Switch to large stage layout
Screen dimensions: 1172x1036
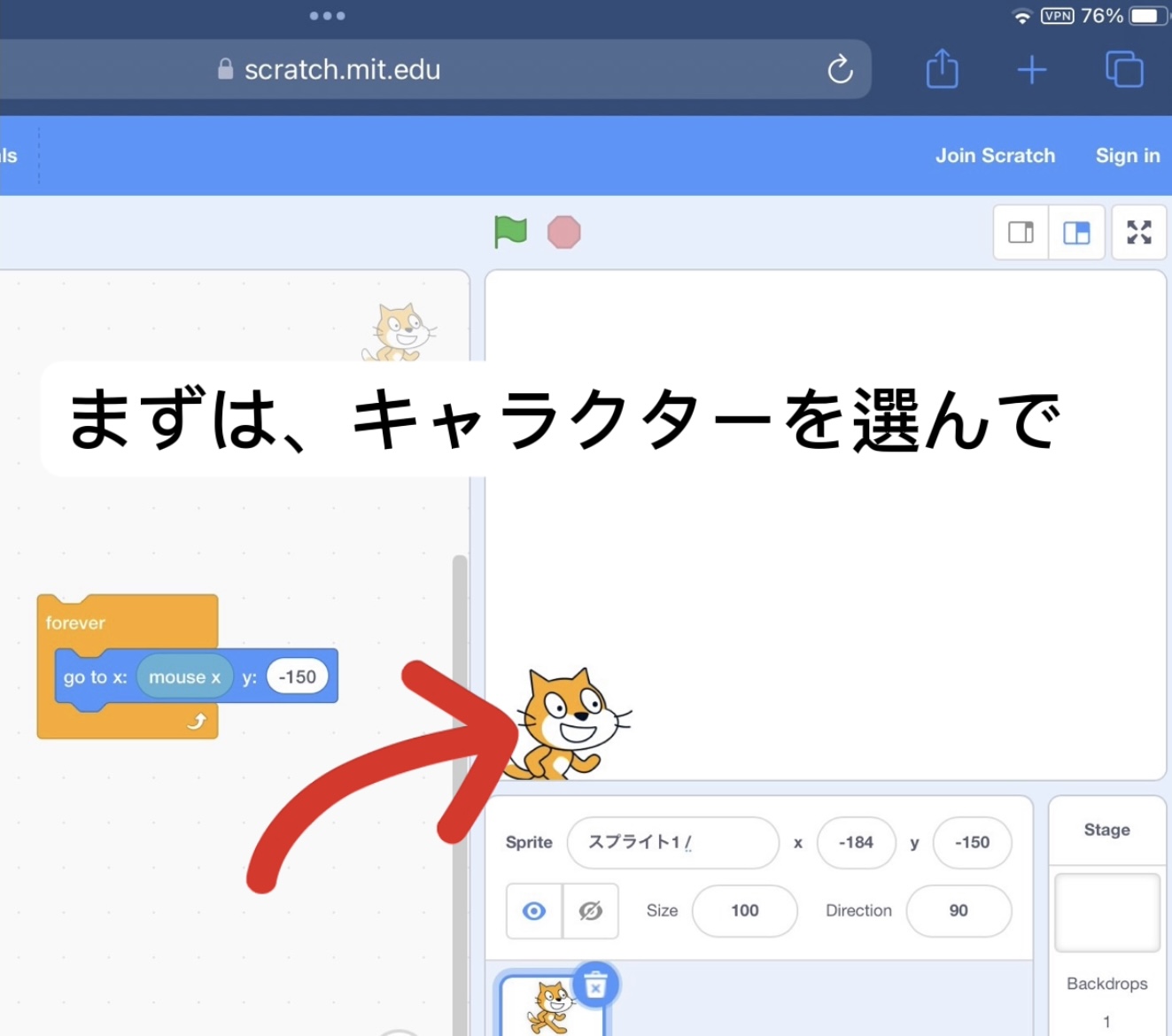click(1076, 233)
